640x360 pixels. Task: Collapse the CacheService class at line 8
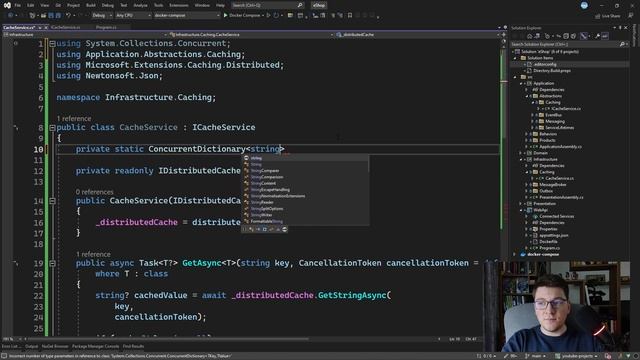click(x=52, y=128)
